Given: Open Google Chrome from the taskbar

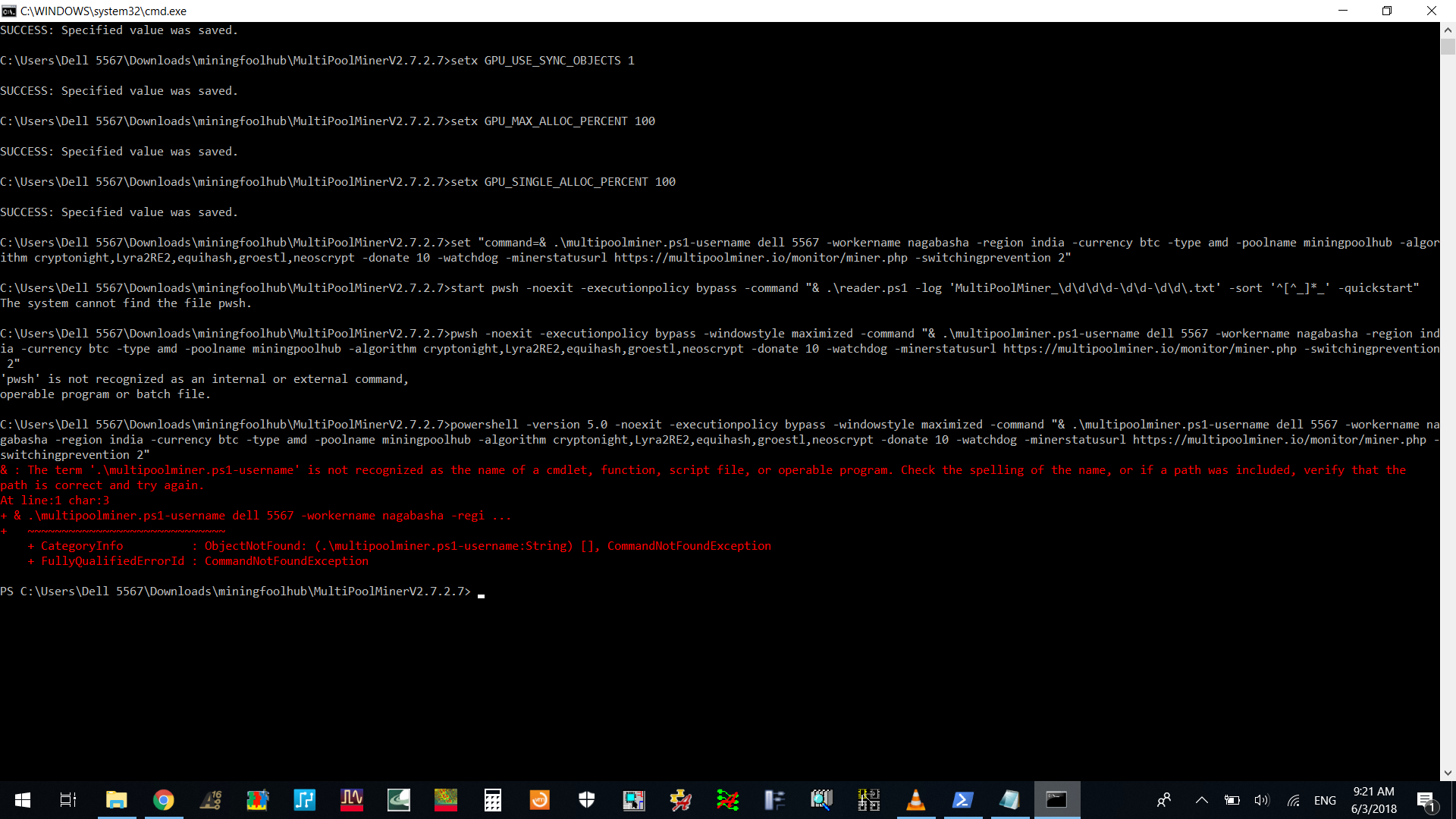Looking at the screenshot, I should click(x=164, y=800).
